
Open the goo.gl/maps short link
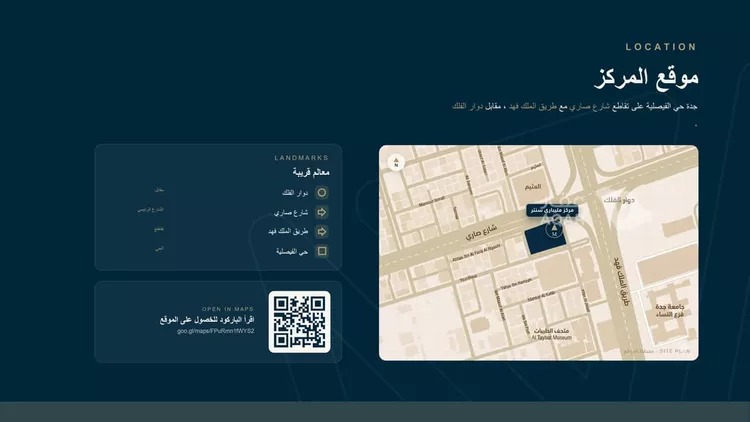point(216,331)
